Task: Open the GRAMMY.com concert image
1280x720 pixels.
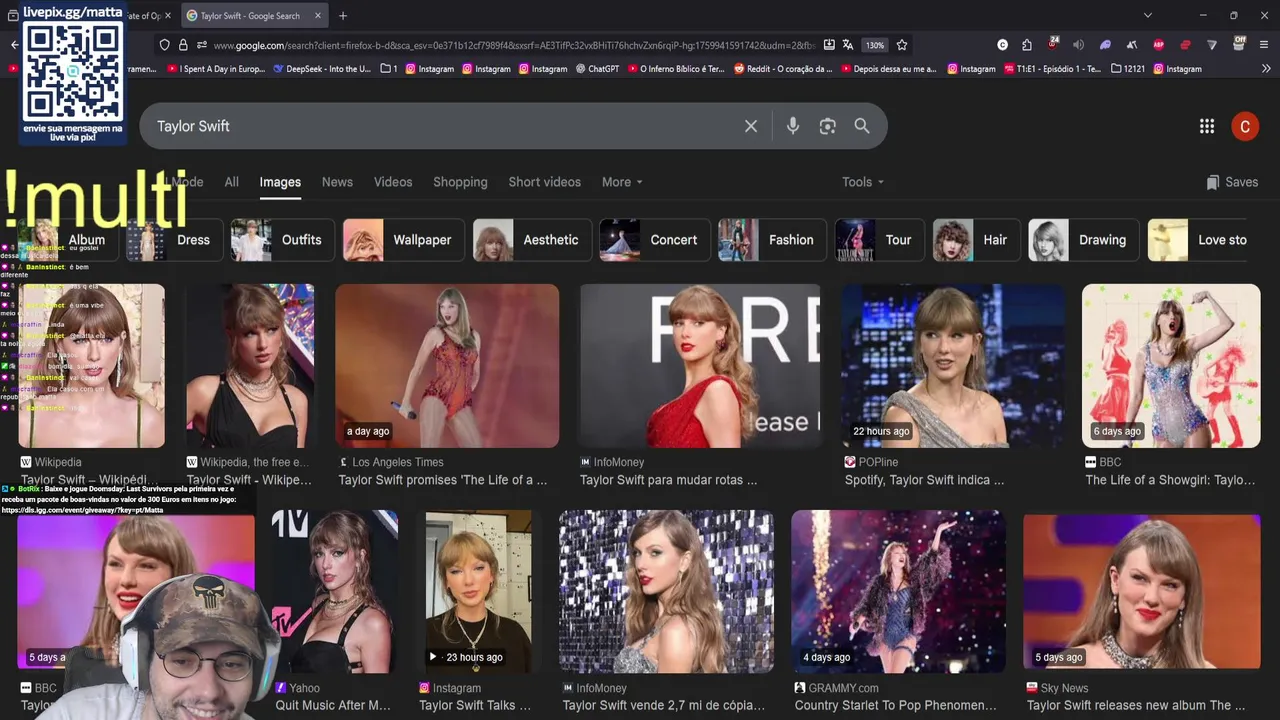Action: (x=898, y=591)
